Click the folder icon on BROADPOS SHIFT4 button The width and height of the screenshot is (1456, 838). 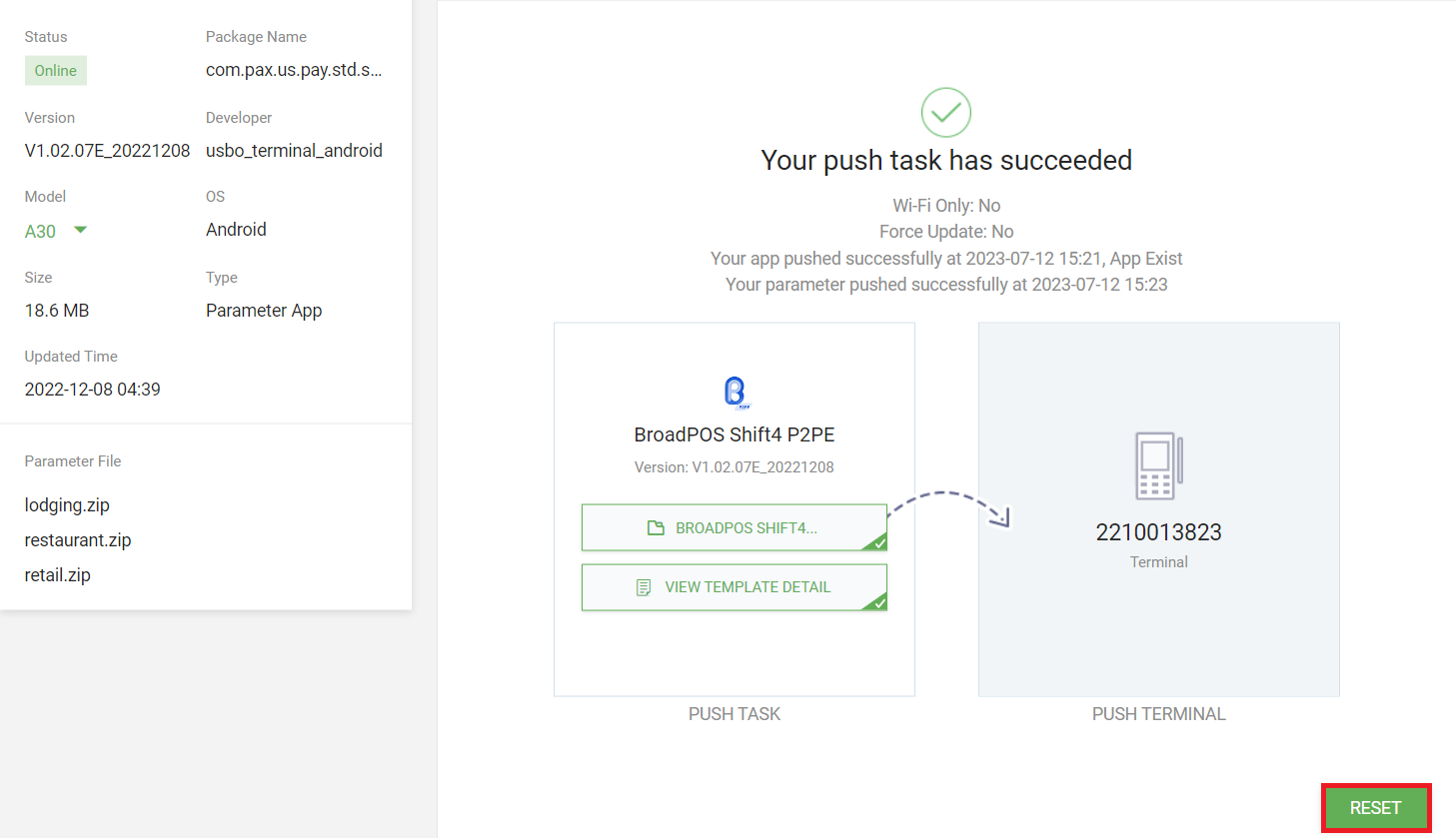656,528
